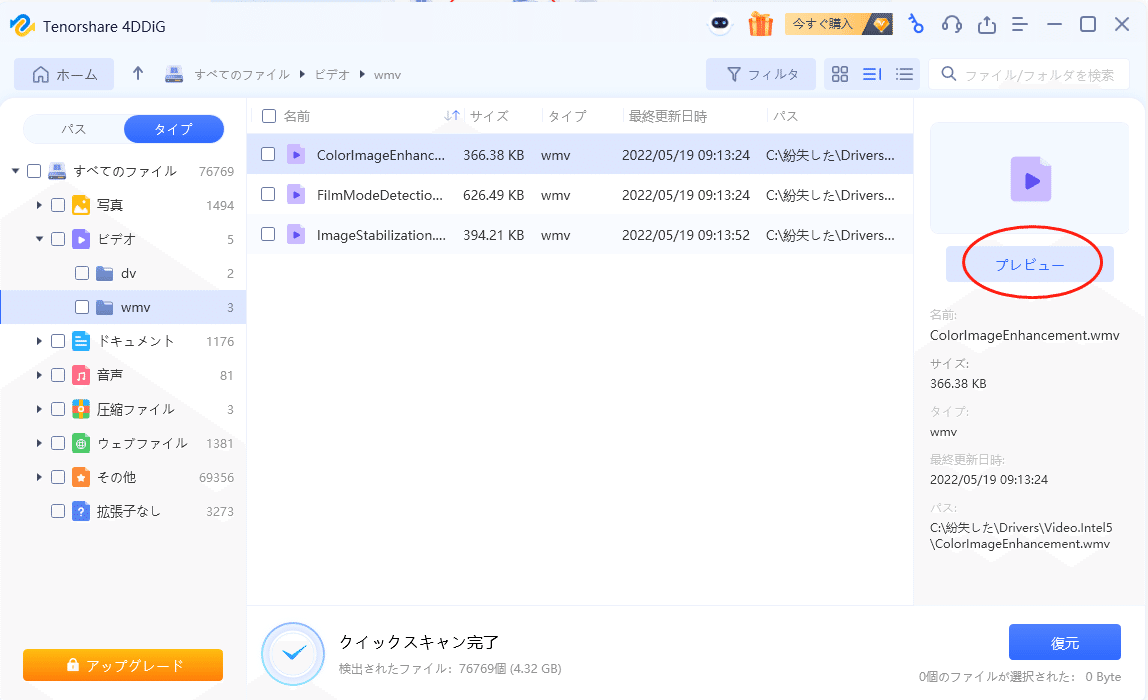Open registration with the key icon

pos(916,23)
